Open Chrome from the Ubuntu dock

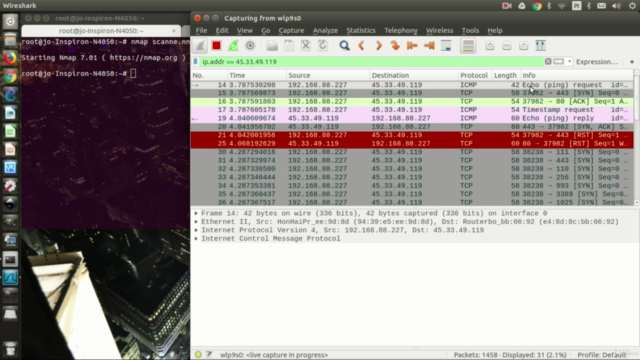click(x=10, y=76)
